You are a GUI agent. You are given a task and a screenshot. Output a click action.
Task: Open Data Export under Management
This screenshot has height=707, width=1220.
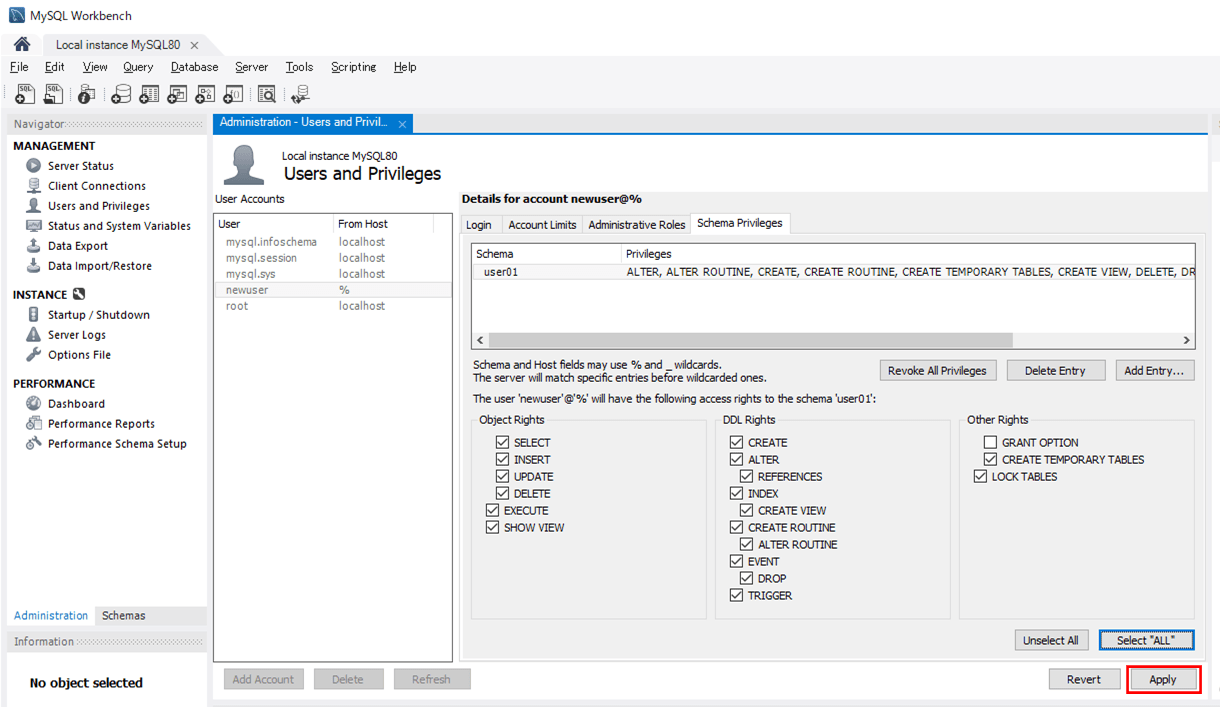pos(77,246)
